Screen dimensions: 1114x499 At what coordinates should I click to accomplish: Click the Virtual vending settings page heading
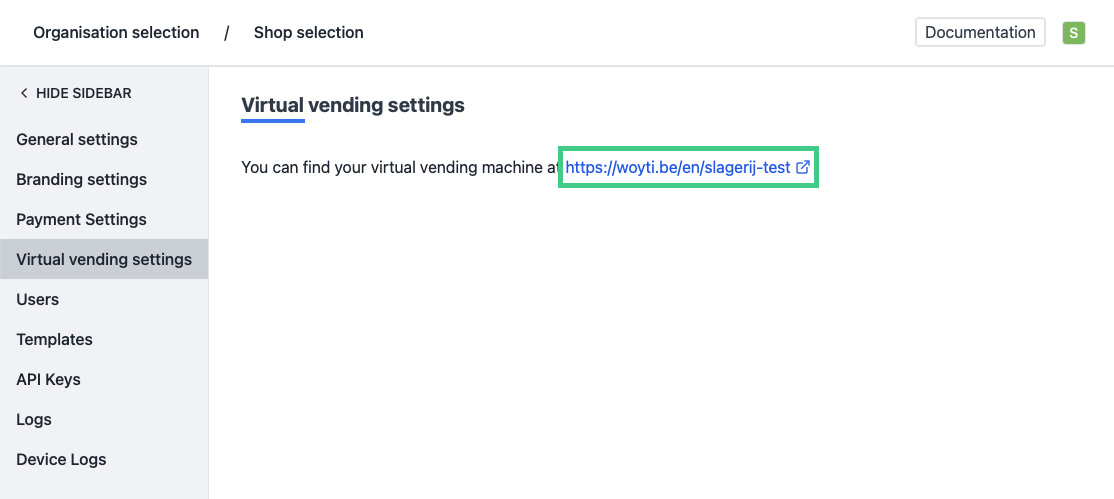[353, 105]
